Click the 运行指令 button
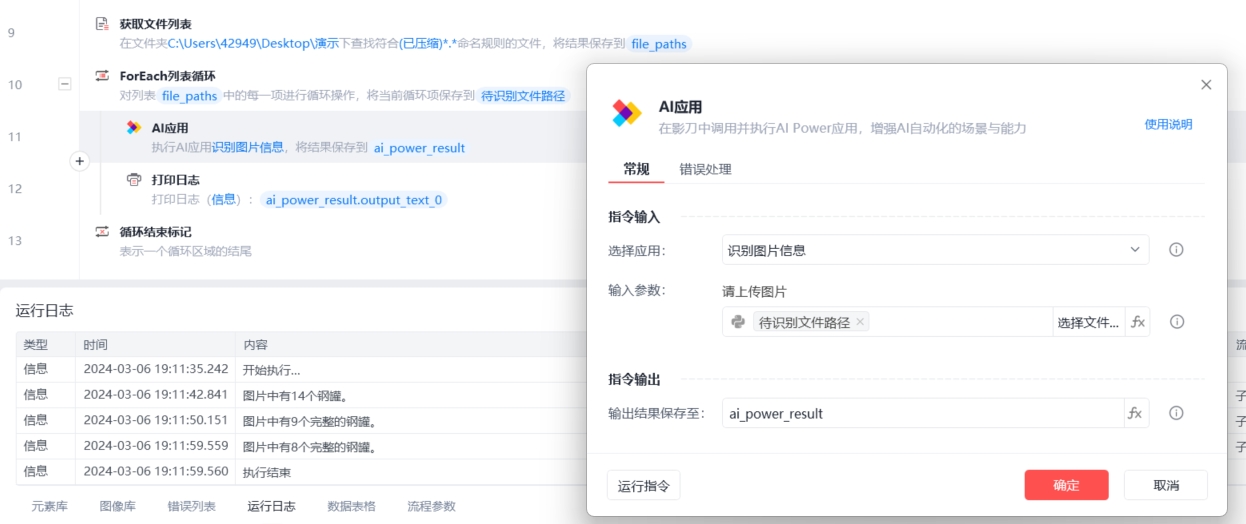The image size is (1246, 524). (x=644, y=486)
